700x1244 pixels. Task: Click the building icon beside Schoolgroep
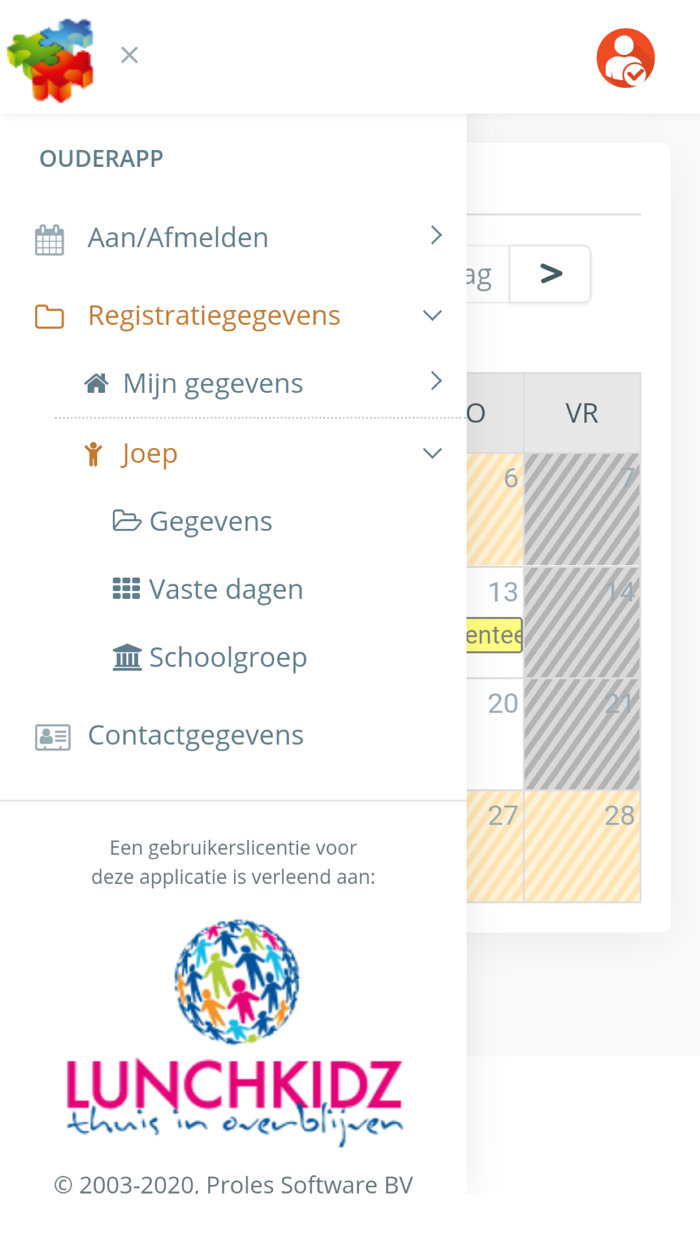[x=127, y=658]
